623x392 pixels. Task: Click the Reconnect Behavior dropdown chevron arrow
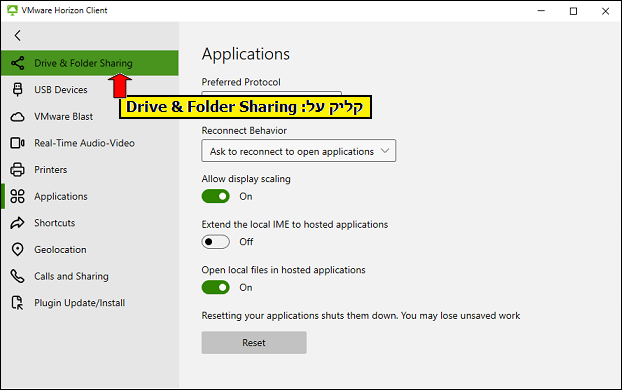[385, 151]
